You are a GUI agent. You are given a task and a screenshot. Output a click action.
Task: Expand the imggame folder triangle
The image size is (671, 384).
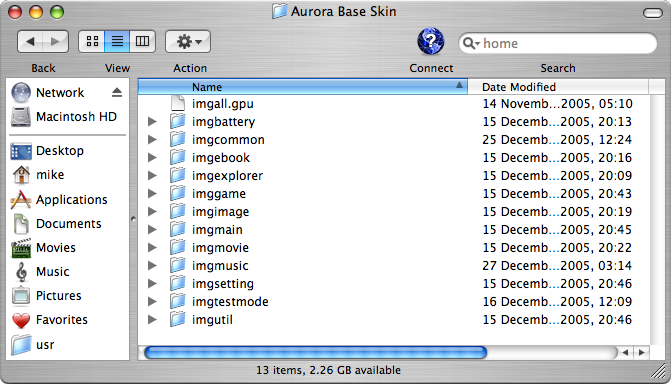click(152, 193)
